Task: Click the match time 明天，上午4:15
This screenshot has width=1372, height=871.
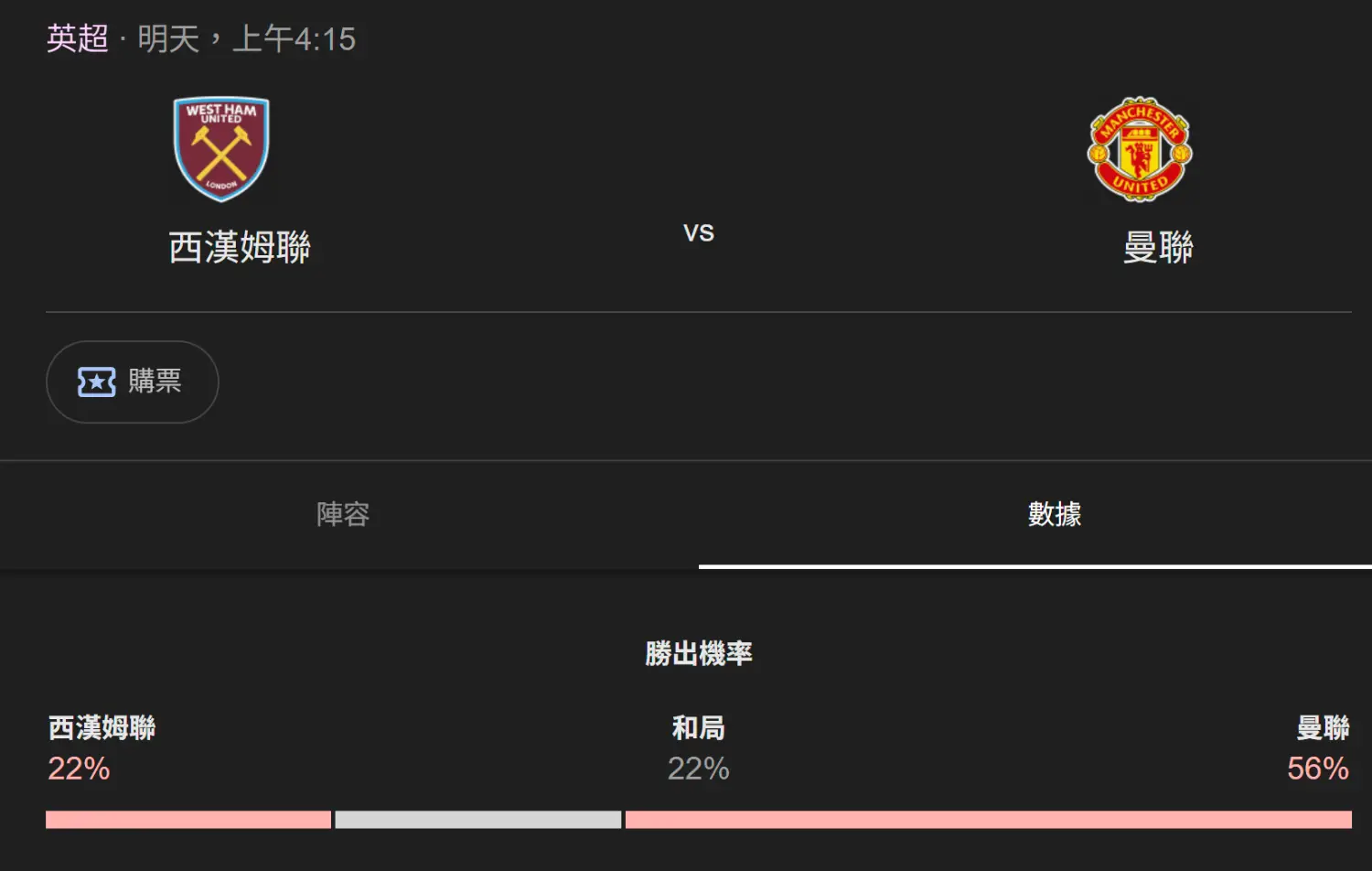Action: [x=247, y=38]
